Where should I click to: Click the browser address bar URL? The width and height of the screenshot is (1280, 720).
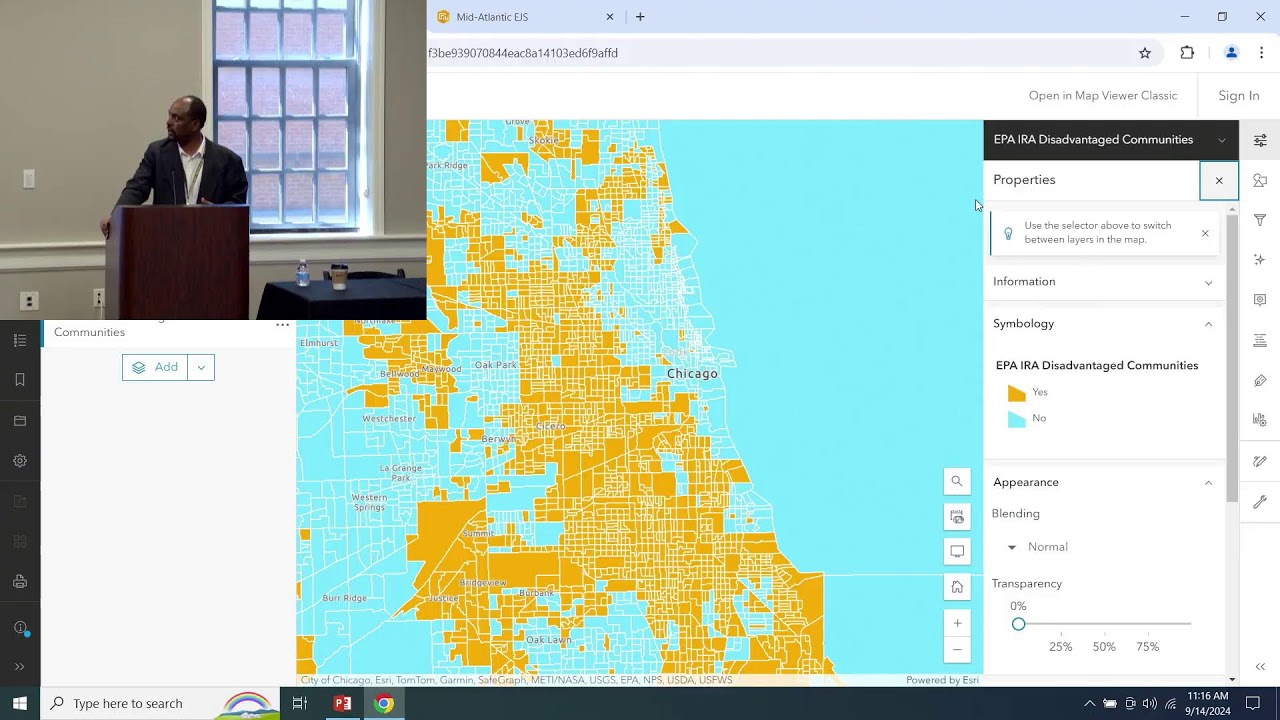coord(523,53)
